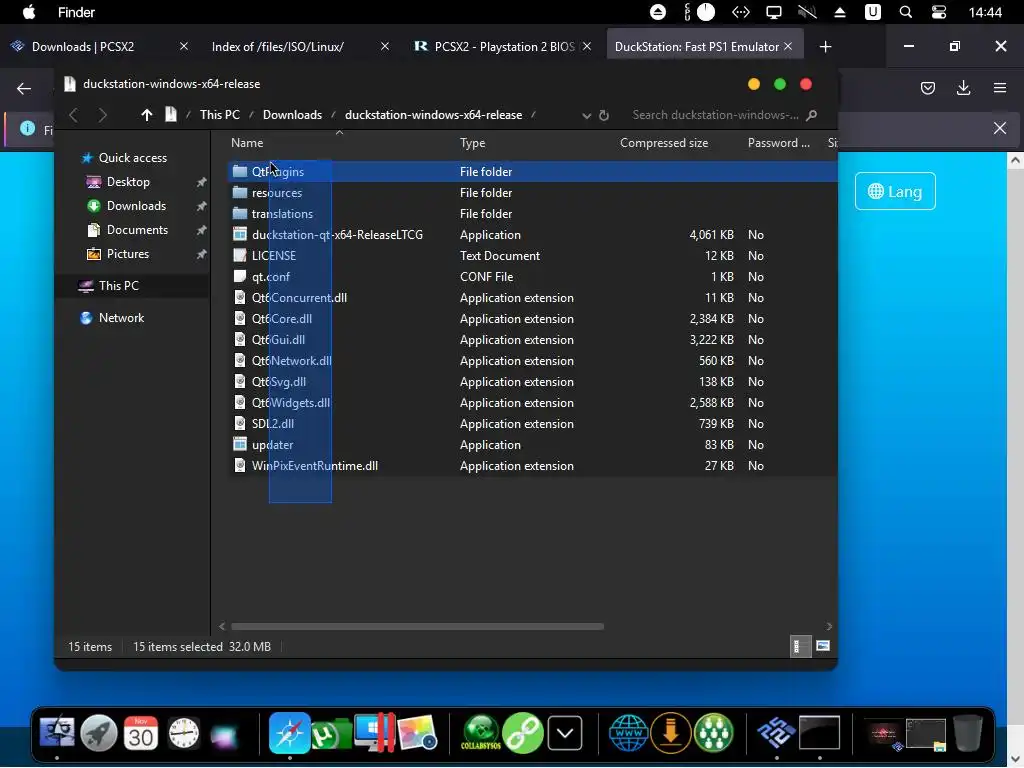Click Downloads in the address breadcrumb

(x=292, y=115)
